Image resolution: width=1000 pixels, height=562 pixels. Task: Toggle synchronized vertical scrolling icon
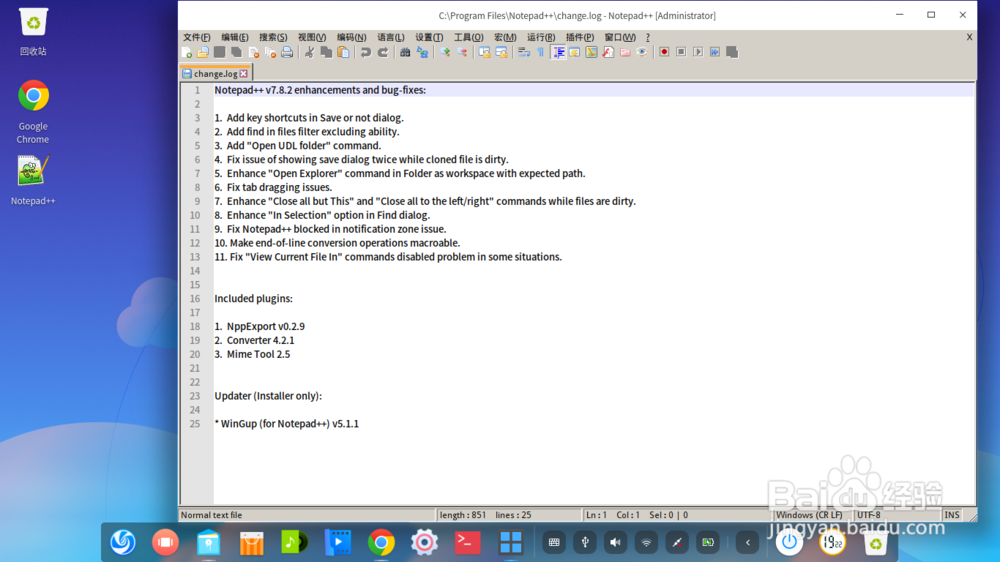[x=484, y=52]
